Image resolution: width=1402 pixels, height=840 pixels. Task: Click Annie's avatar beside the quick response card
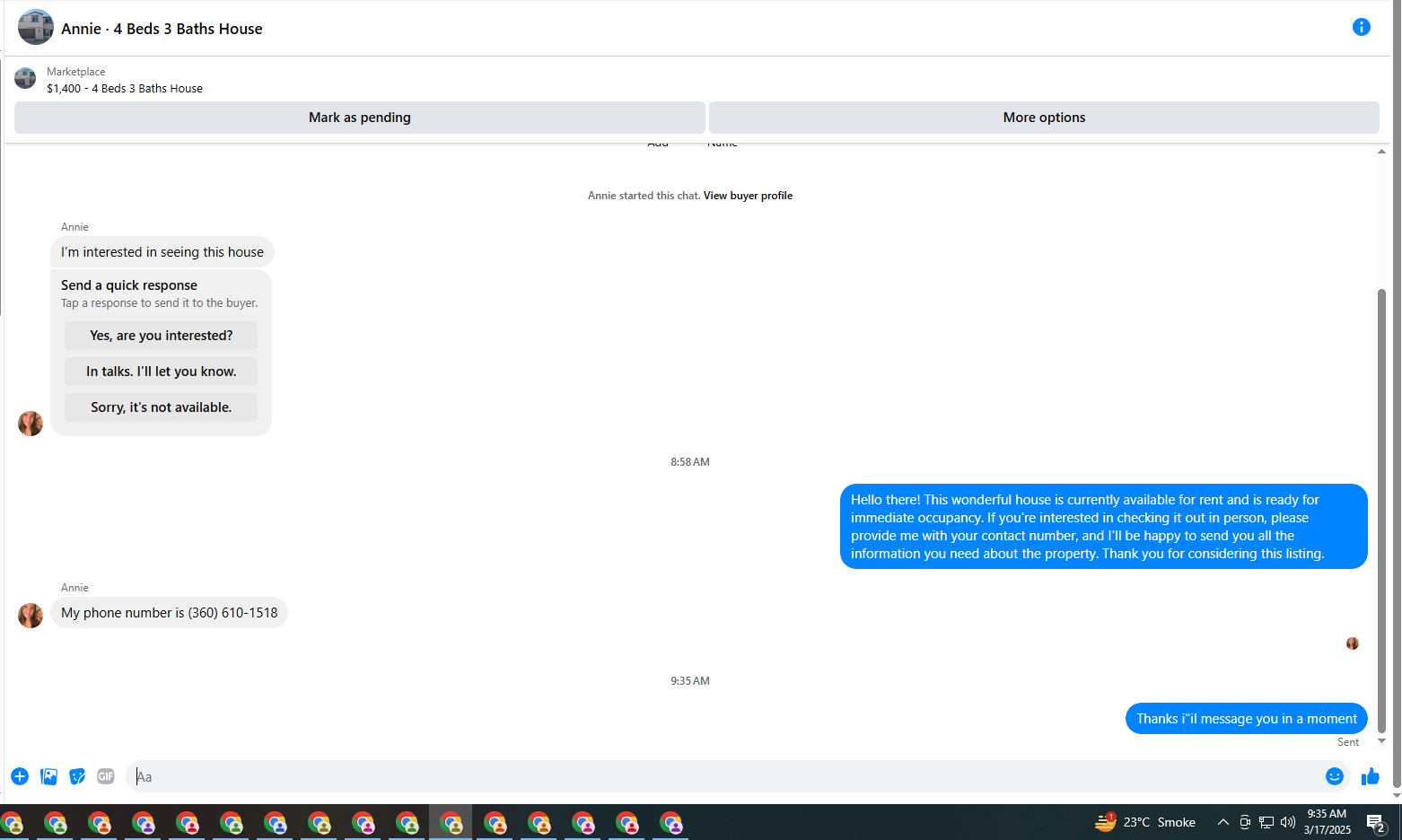coord(31,424)
